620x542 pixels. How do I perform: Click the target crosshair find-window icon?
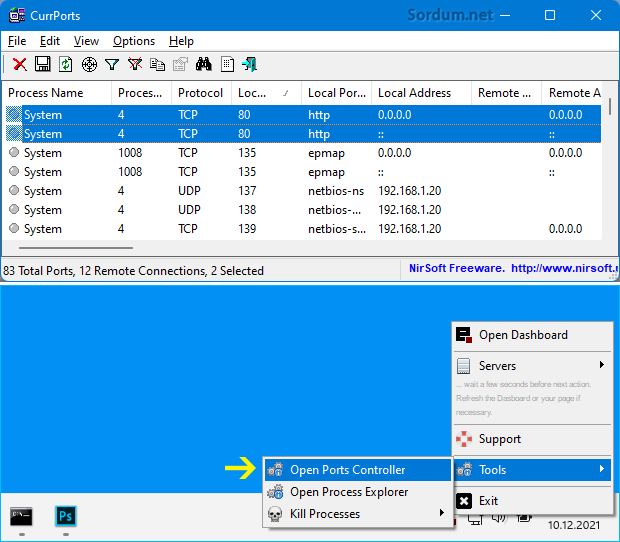(89, 64)
